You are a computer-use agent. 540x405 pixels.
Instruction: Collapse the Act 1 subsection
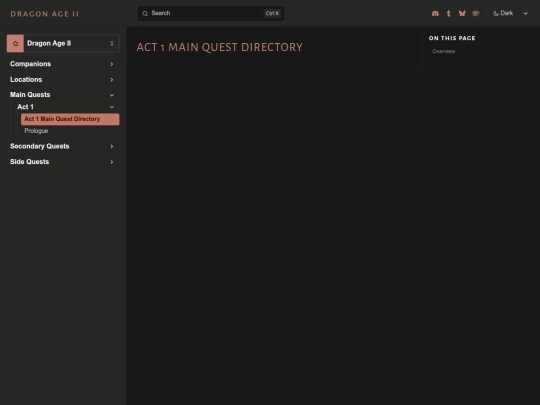pos(66,107)
